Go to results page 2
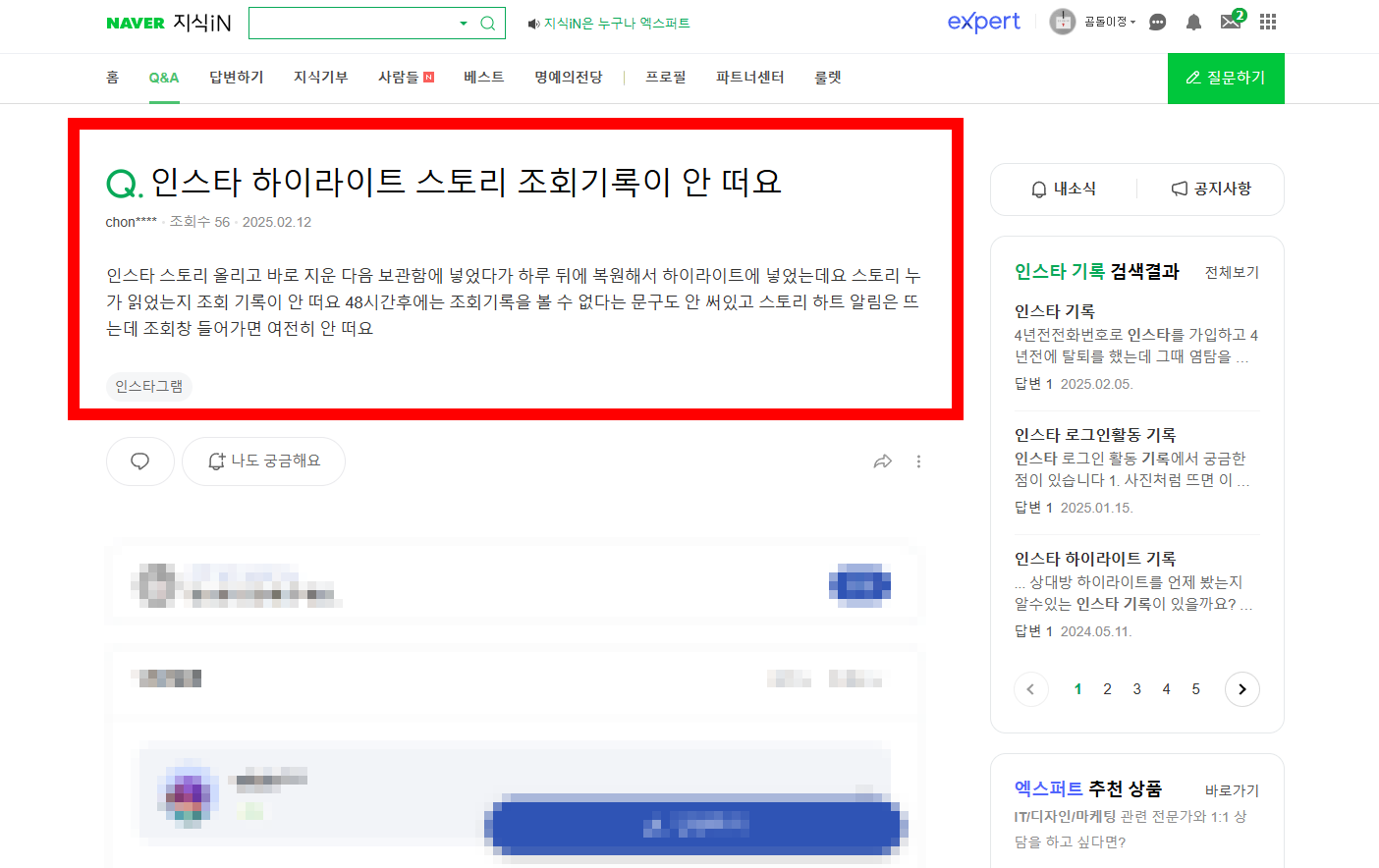The width and height of the screenshot is (1379, 868). tap(1107, 689)
